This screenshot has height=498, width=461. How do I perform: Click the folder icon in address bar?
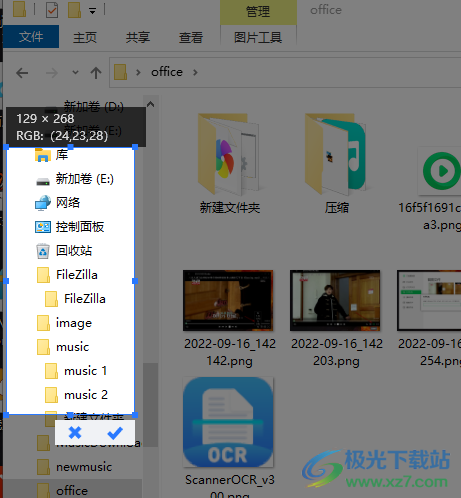click(x=120, y=72)
